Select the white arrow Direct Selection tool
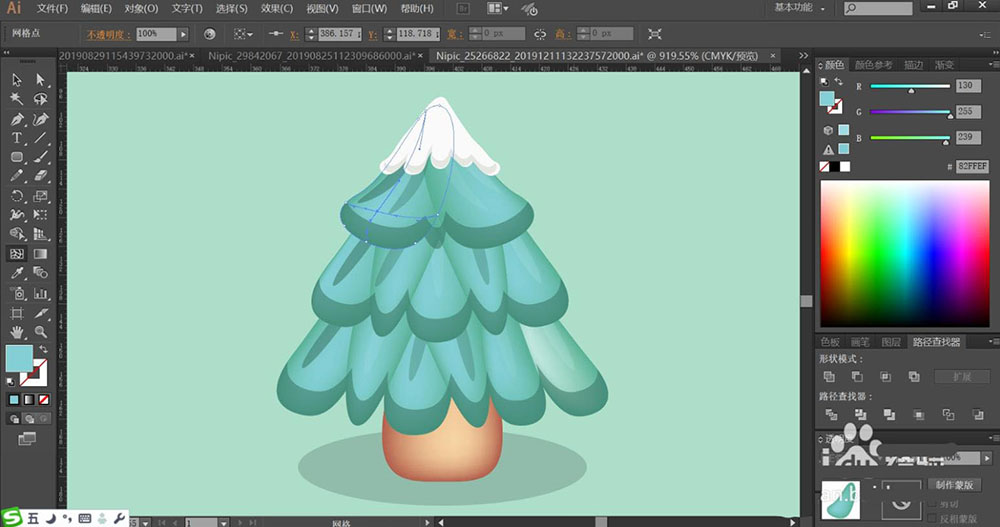Screen dimensions: 1000x527 point(40,80)
